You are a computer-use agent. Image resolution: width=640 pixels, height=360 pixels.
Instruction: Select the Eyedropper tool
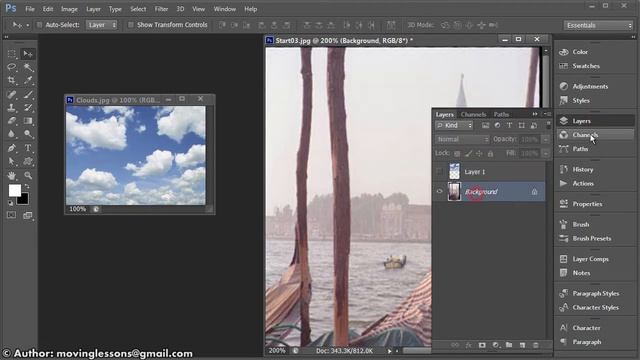pos(28,80)
